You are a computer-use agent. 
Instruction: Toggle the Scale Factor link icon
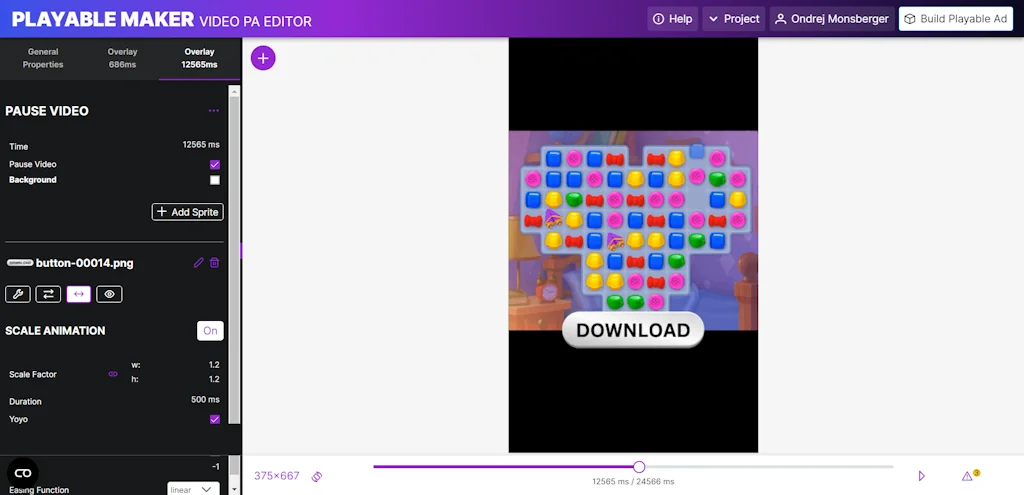(113, 374)
